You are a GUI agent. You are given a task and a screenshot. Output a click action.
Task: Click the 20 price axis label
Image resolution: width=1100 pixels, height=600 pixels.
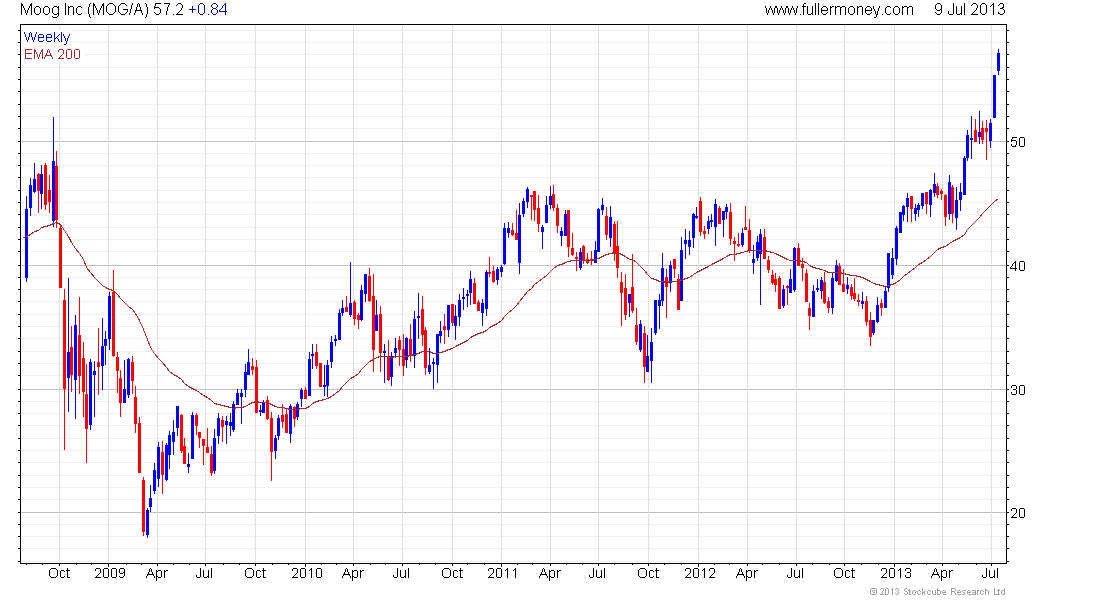(1017, 514)
